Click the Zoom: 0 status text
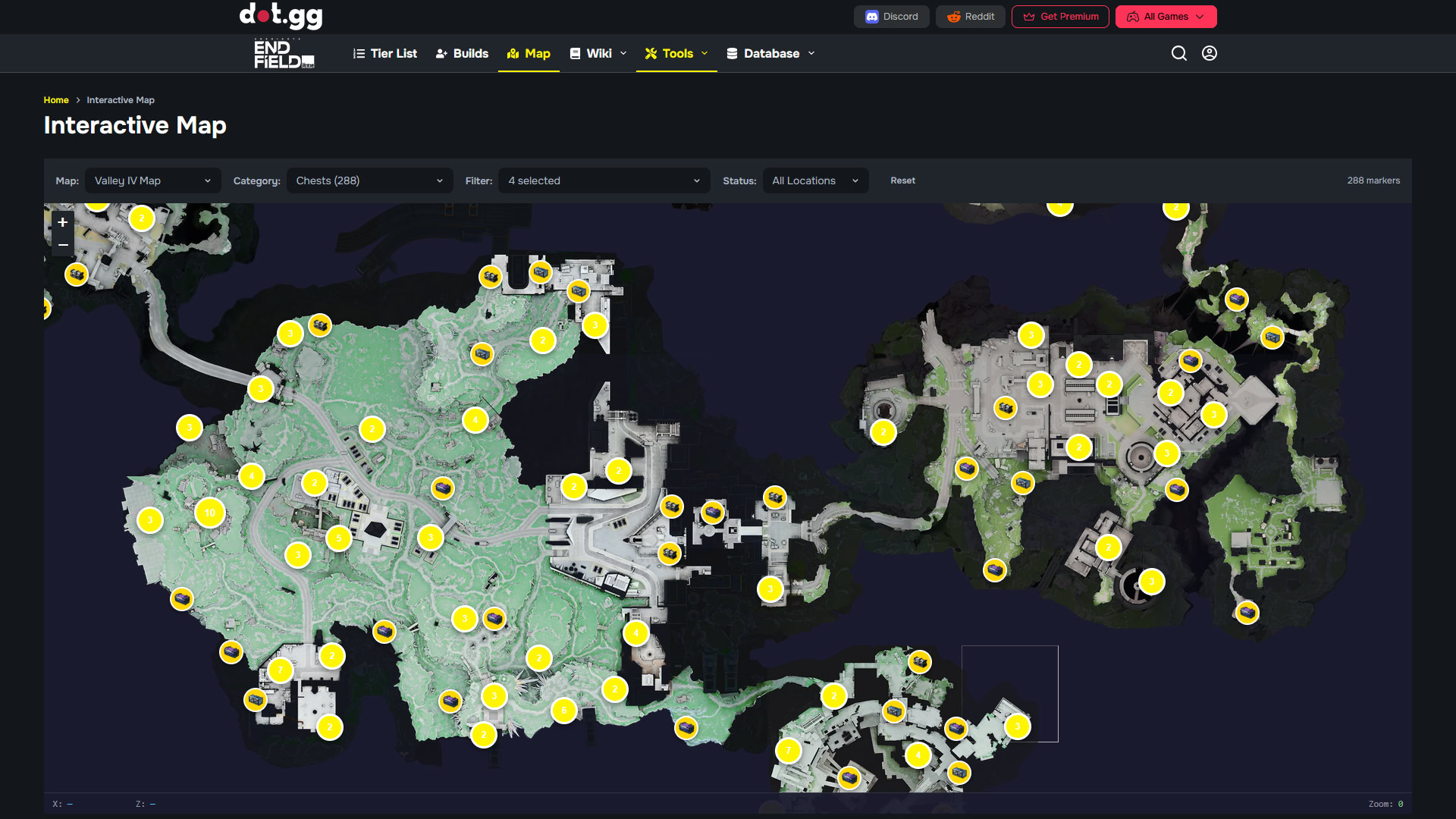This screenshot has width=1456, height=819. (1385, 804)
